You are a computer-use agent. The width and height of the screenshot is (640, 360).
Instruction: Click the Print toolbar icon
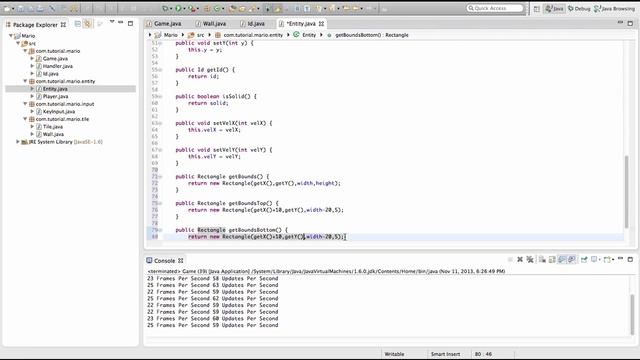click(x=40, y=9)
